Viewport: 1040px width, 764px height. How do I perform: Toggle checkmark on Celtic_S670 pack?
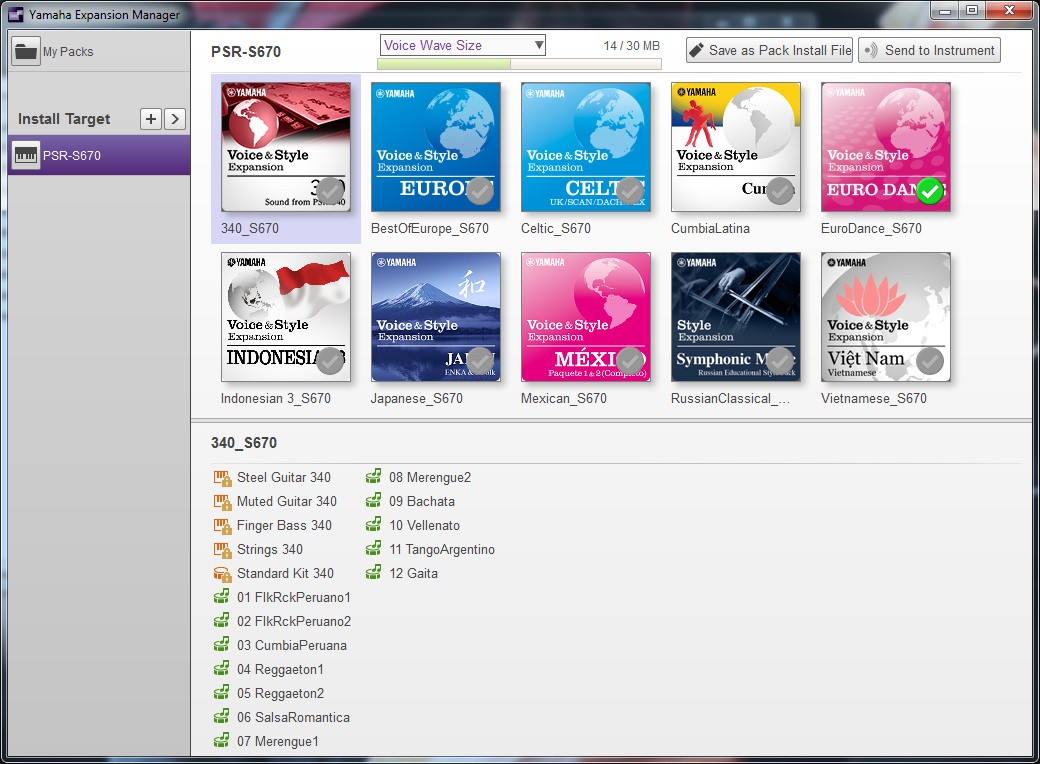click(629, 191)
